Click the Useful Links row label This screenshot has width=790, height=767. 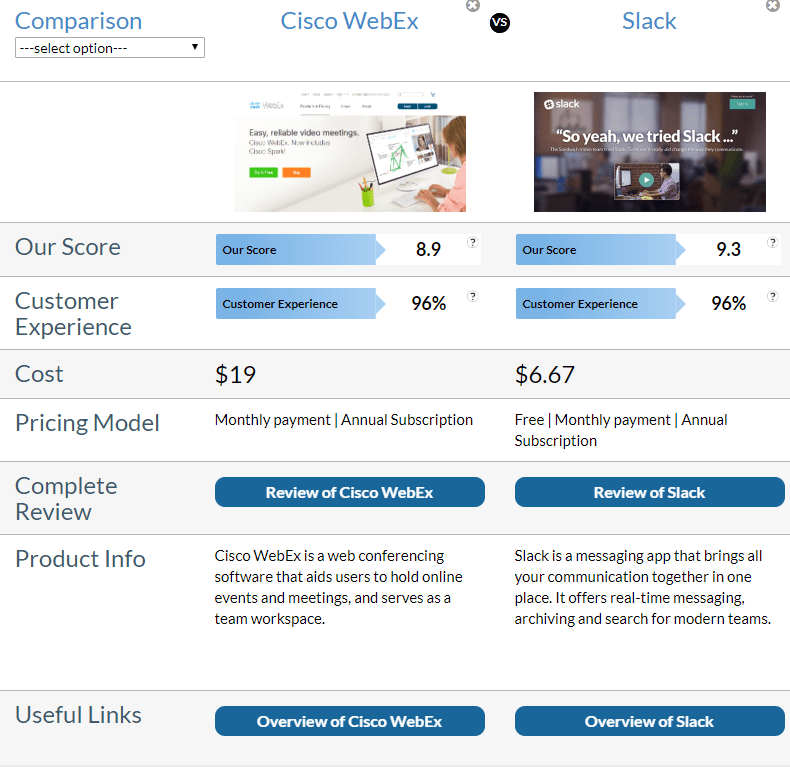[79, 715]
